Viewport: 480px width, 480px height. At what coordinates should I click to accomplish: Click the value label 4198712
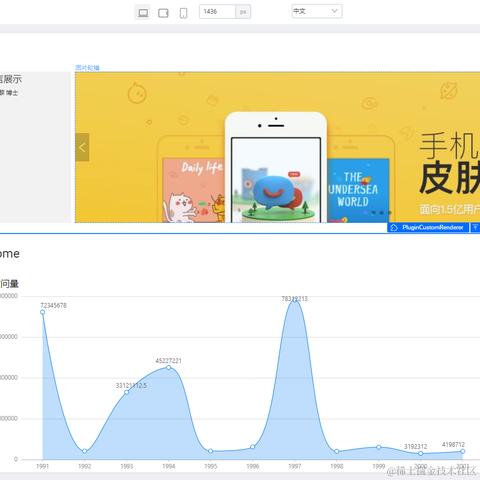coord(453,444)
